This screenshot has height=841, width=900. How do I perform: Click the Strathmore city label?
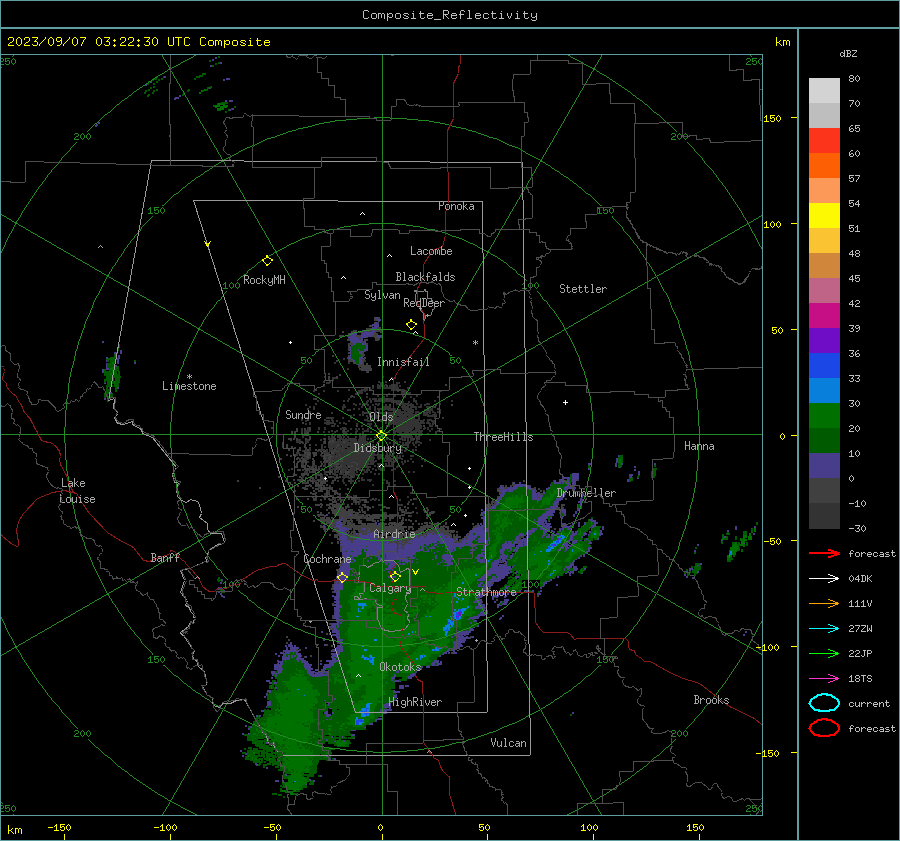tap(486, 592)
